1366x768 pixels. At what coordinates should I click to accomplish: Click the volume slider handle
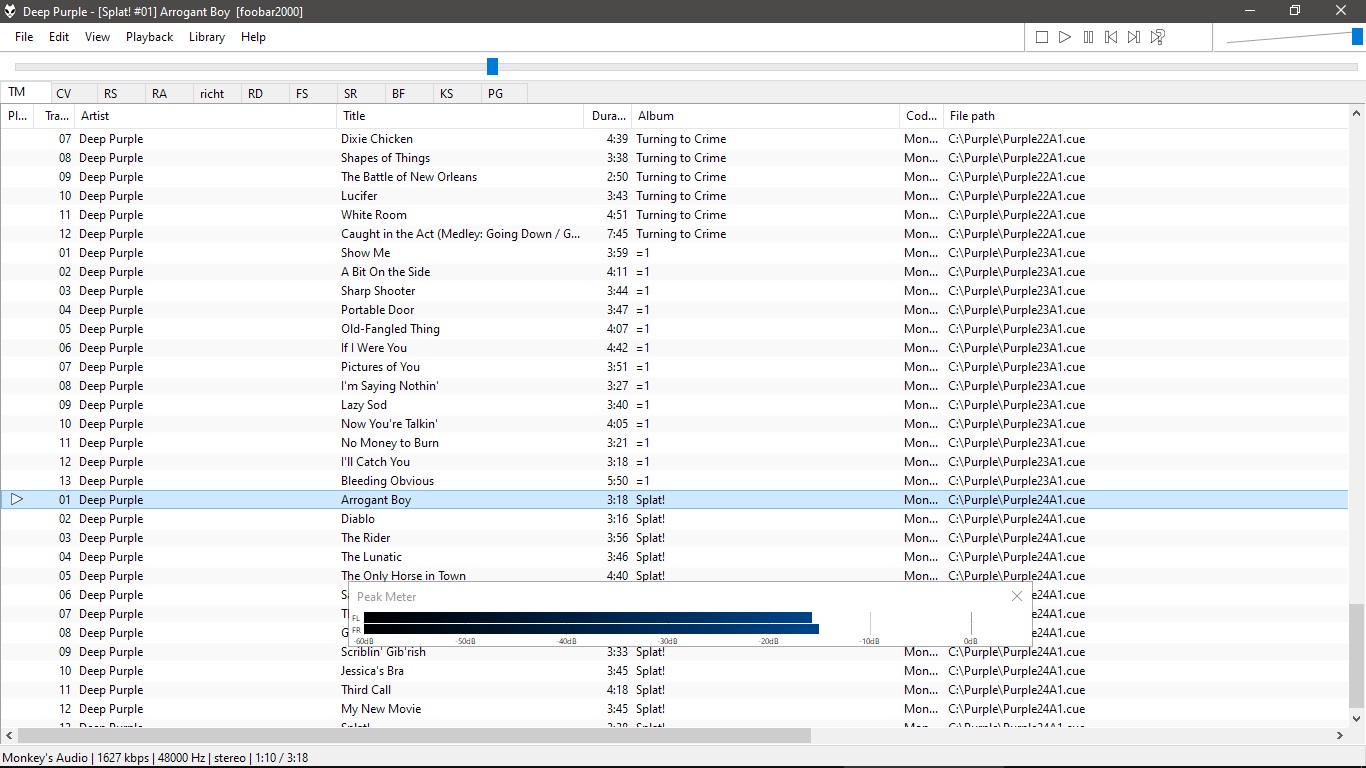tap(1357, 37)
